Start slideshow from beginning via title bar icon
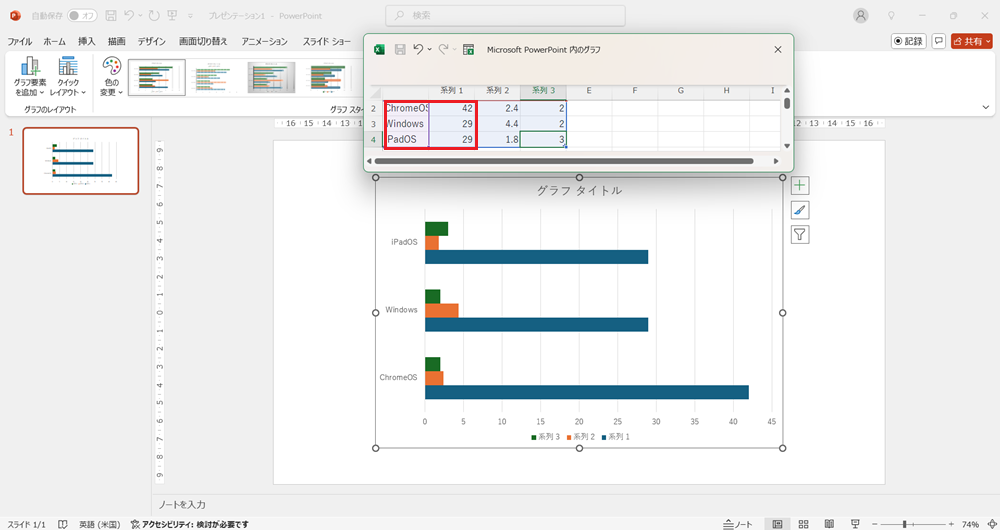This screenshot has width=1000, height=530. click(x=172, y=15)
